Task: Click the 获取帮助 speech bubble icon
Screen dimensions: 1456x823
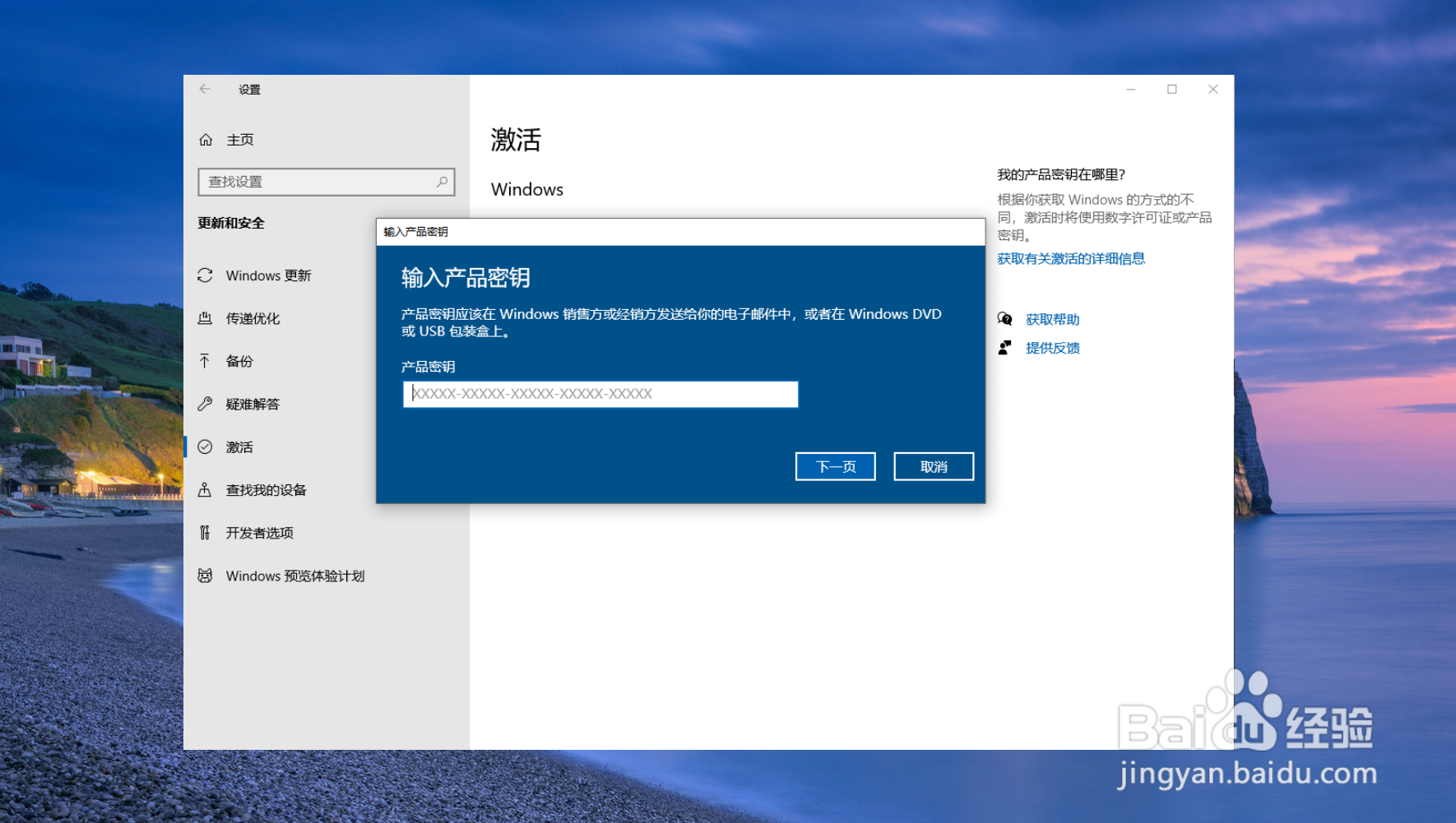Action: pos(1004,319)
